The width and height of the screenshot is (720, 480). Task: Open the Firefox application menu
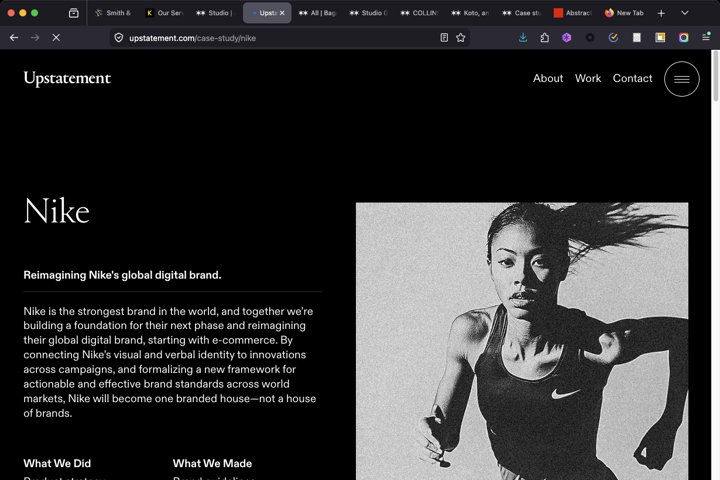(706, 37)
